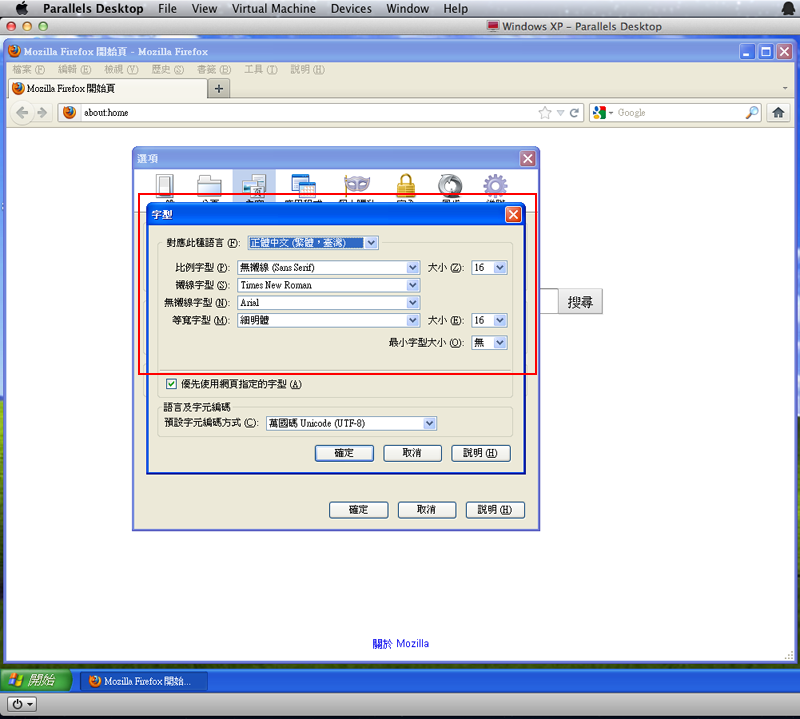The height and width of the screenshot is (719, 800).
Task: Uncheck 優先使用網頁指定的字型 option
Action: (170, 384)
